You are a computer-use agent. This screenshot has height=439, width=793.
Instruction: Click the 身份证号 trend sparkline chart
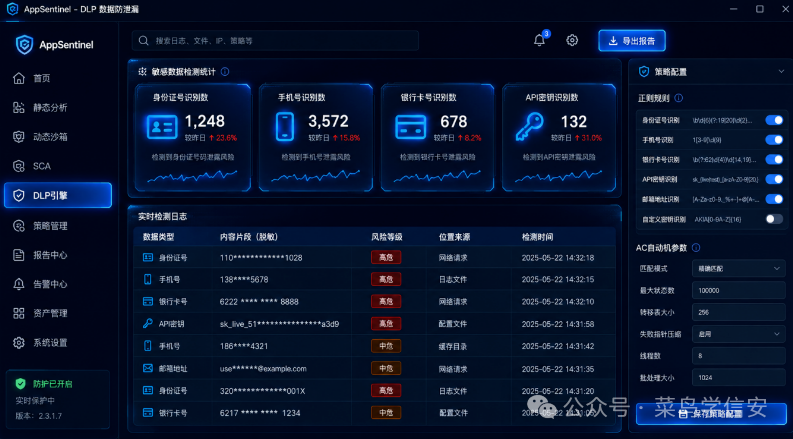[x=193, y=176]
